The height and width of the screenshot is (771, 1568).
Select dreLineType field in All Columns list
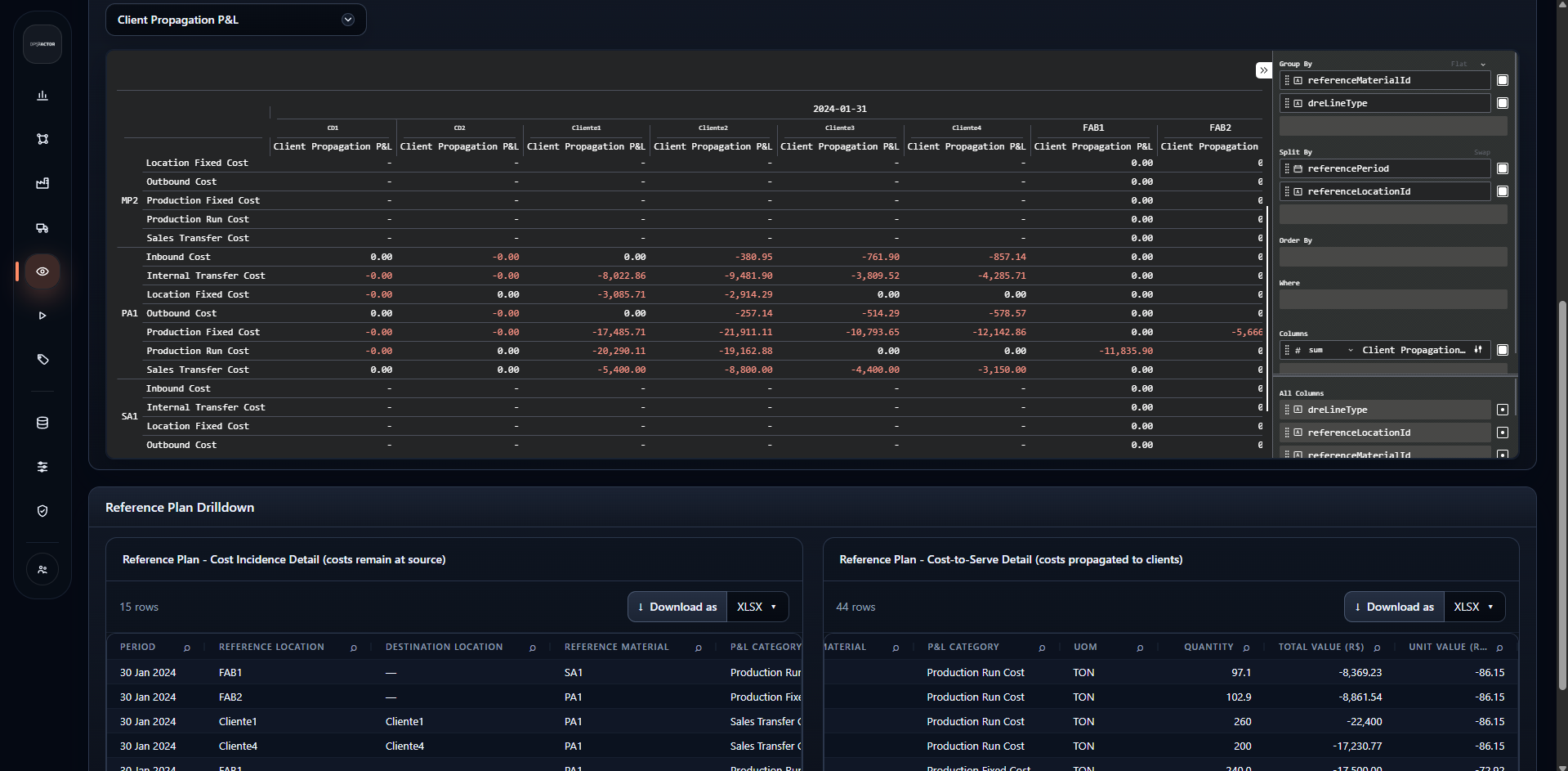(1385, 410)
